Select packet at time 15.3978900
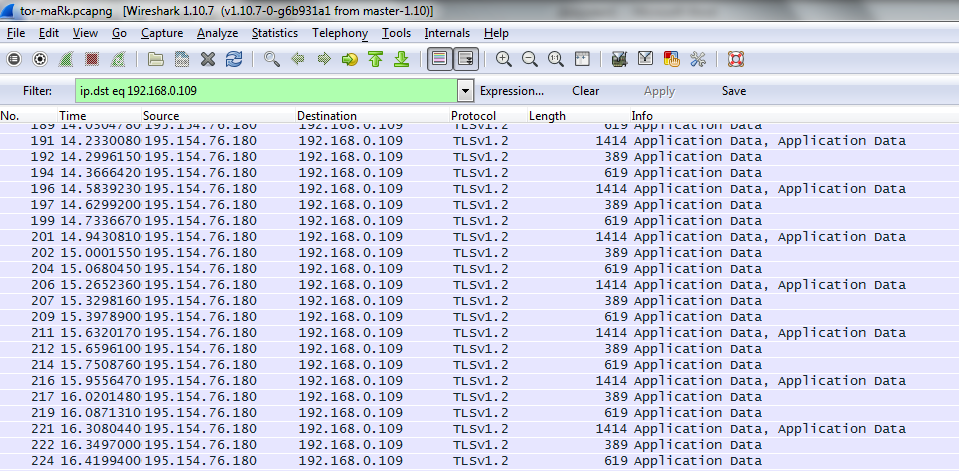 (480, 317)
